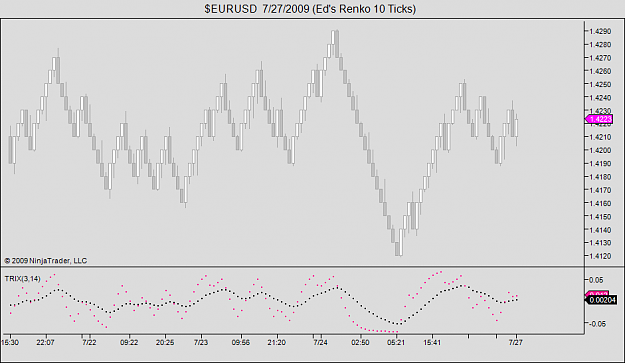The image size is (625, 363).
Task: Click the 1.4250 price axis label
Action: click(x=600, y=84)
